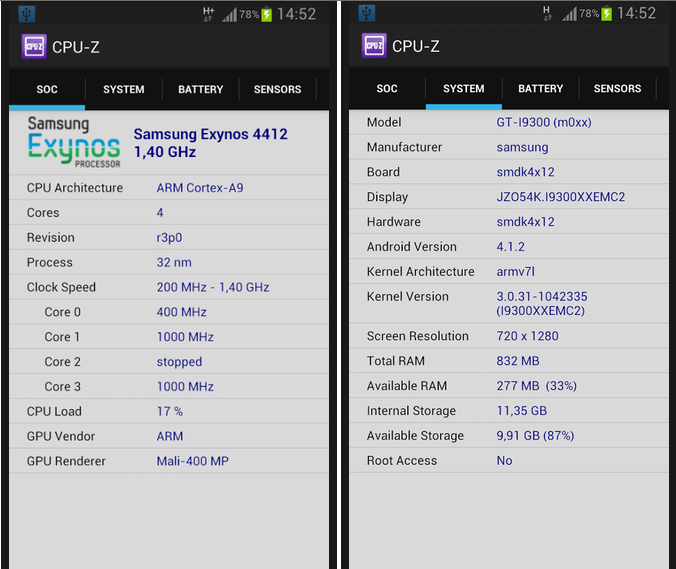The image size is (676, 569).
Task: Tap the battery charging icon in right screenshot
Action: [607, 14]
